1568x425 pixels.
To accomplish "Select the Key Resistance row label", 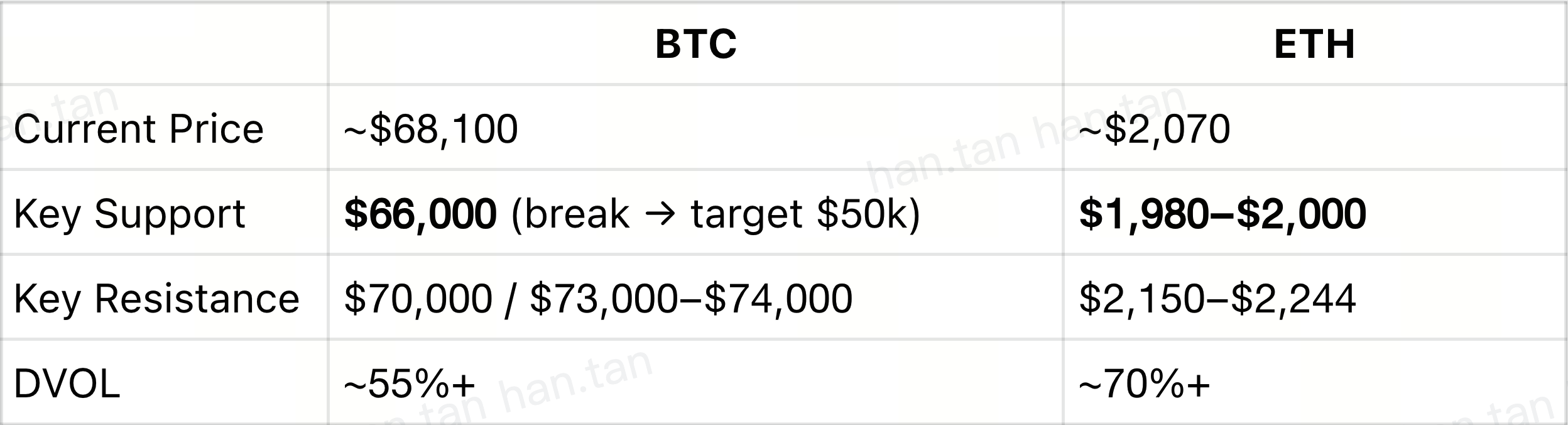I will click(156, 298).
